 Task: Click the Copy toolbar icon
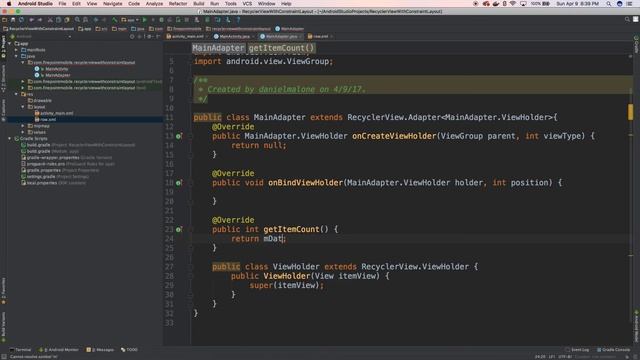coord(58,20)
